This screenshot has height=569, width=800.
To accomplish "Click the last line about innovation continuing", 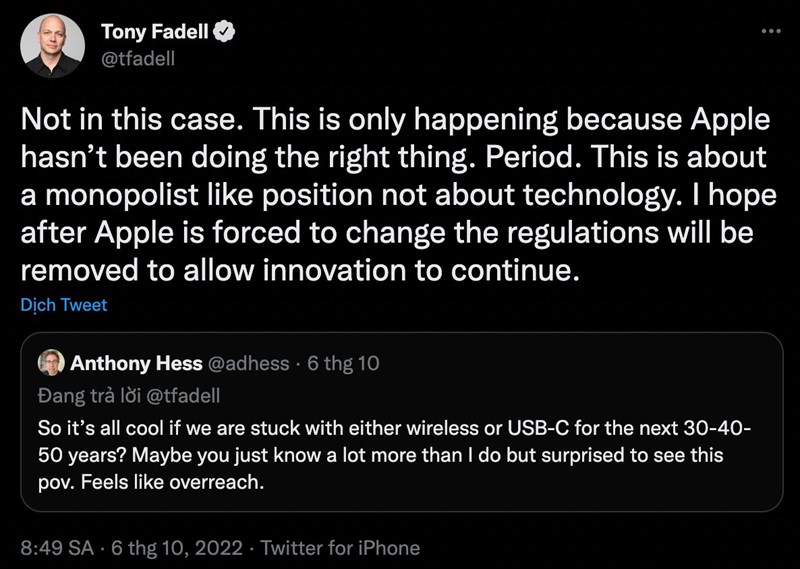I will pyautogui.click(x=300, y=270).
